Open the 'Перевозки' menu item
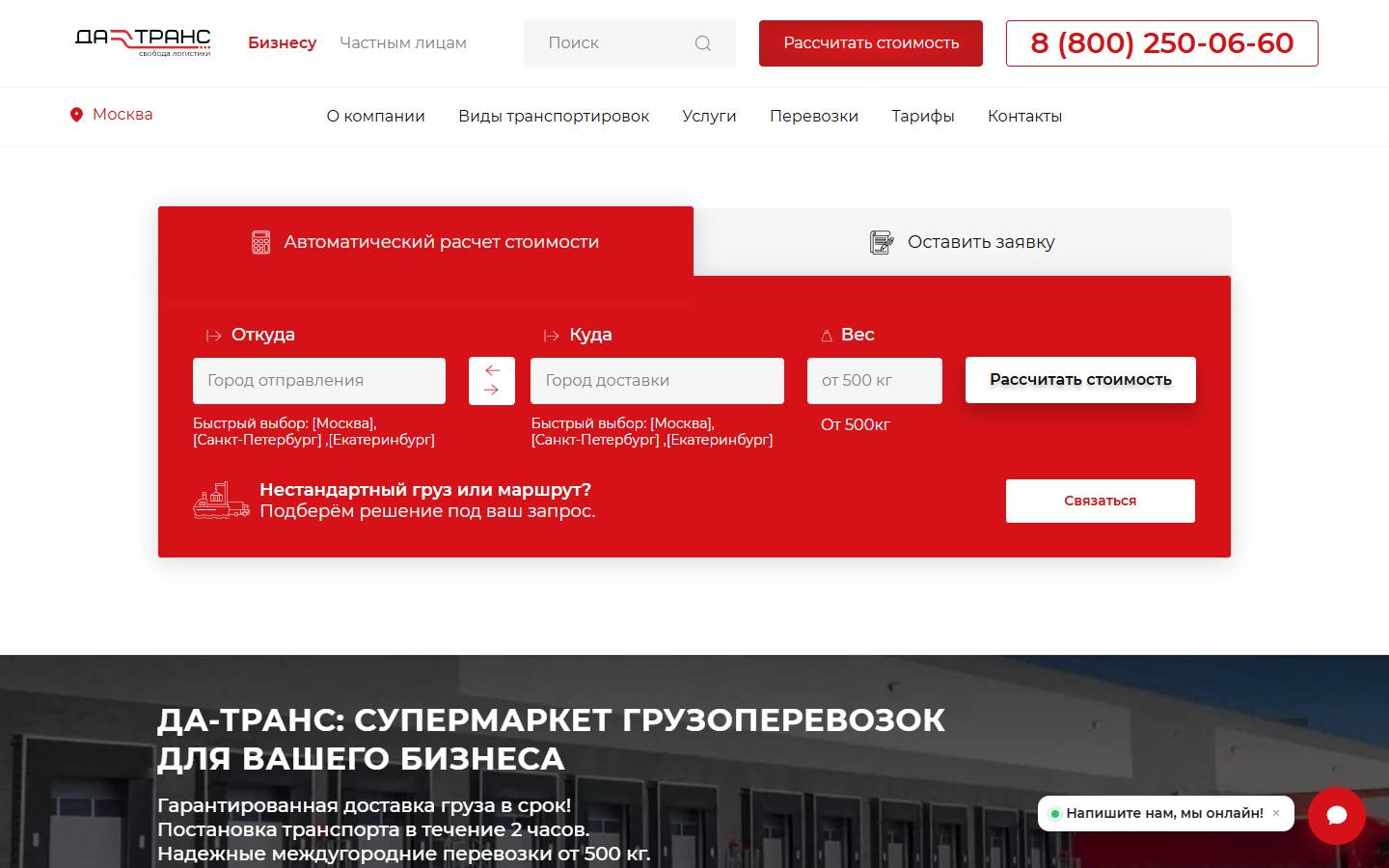 pyautogui.click(x=814, y=116)
